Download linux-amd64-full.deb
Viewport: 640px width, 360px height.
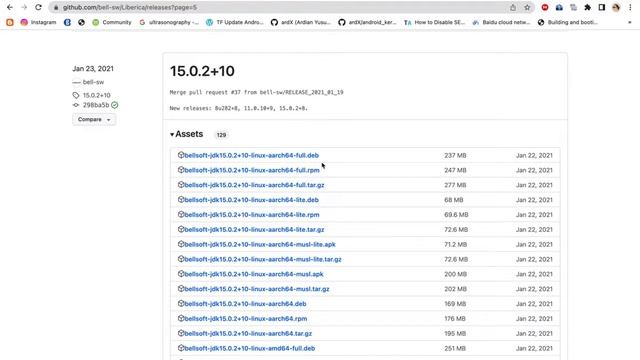pos(250,349)
